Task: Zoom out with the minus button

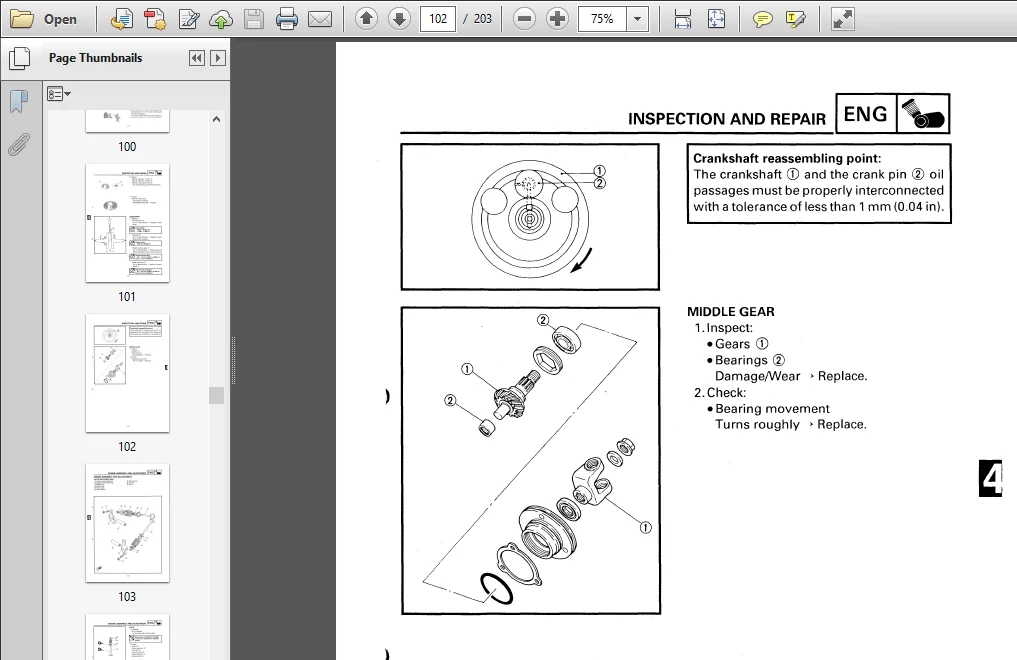Action: click(524, 19)
